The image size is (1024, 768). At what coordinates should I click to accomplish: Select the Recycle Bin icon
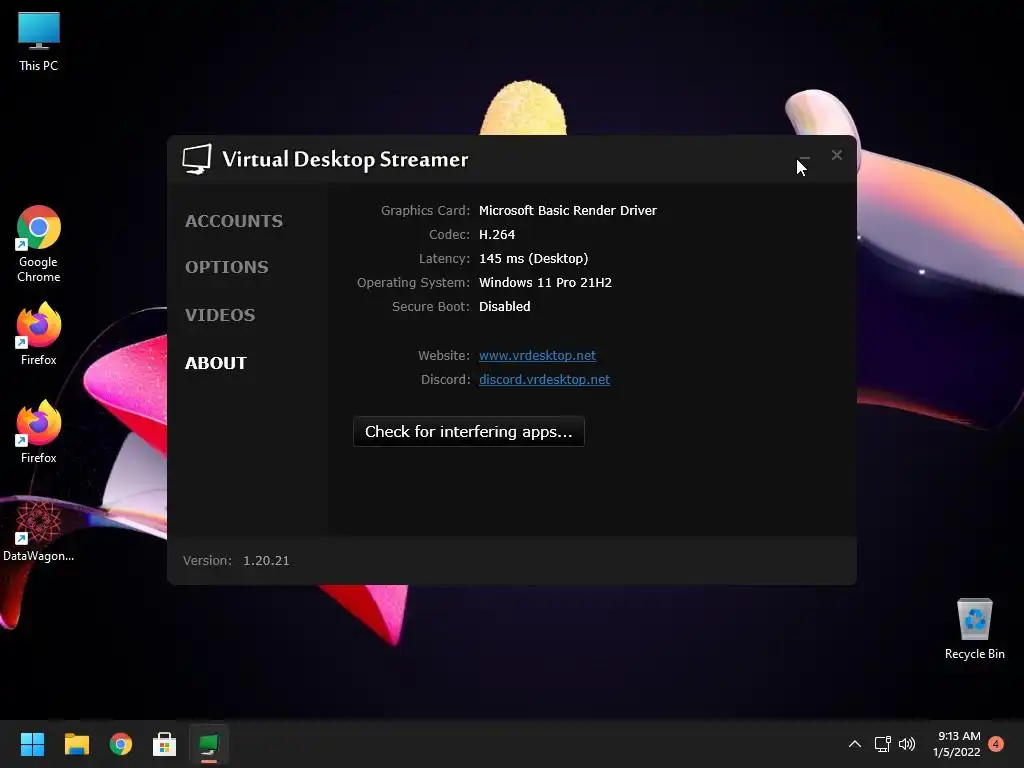pos(974,628)
